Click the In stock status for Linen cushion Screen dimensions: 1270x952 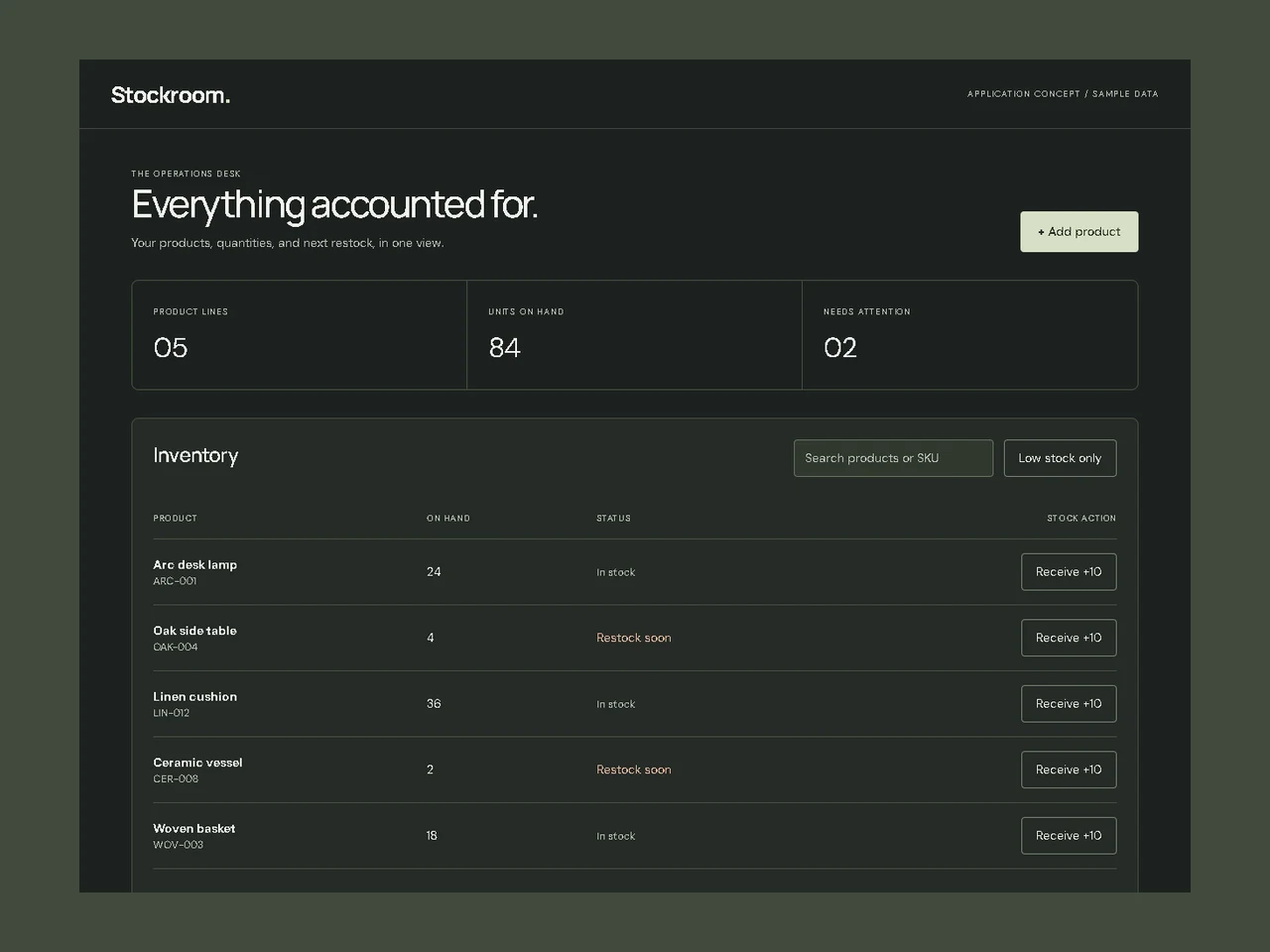(615, 704)
